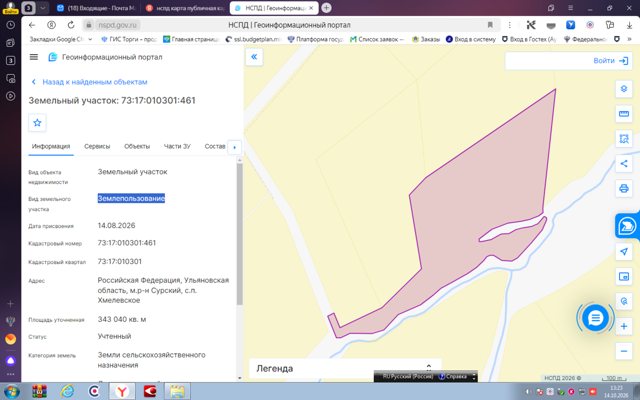Screen dimensions: 640x400
Task: Expand the Легенда panel
Action: click(x=345, y=369)
